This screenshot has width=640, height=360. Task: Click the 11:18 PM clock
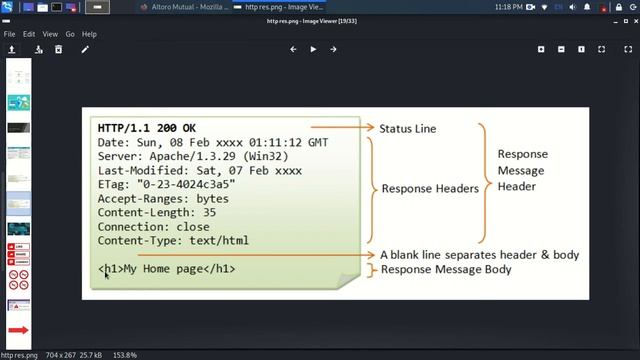point(509,7)
